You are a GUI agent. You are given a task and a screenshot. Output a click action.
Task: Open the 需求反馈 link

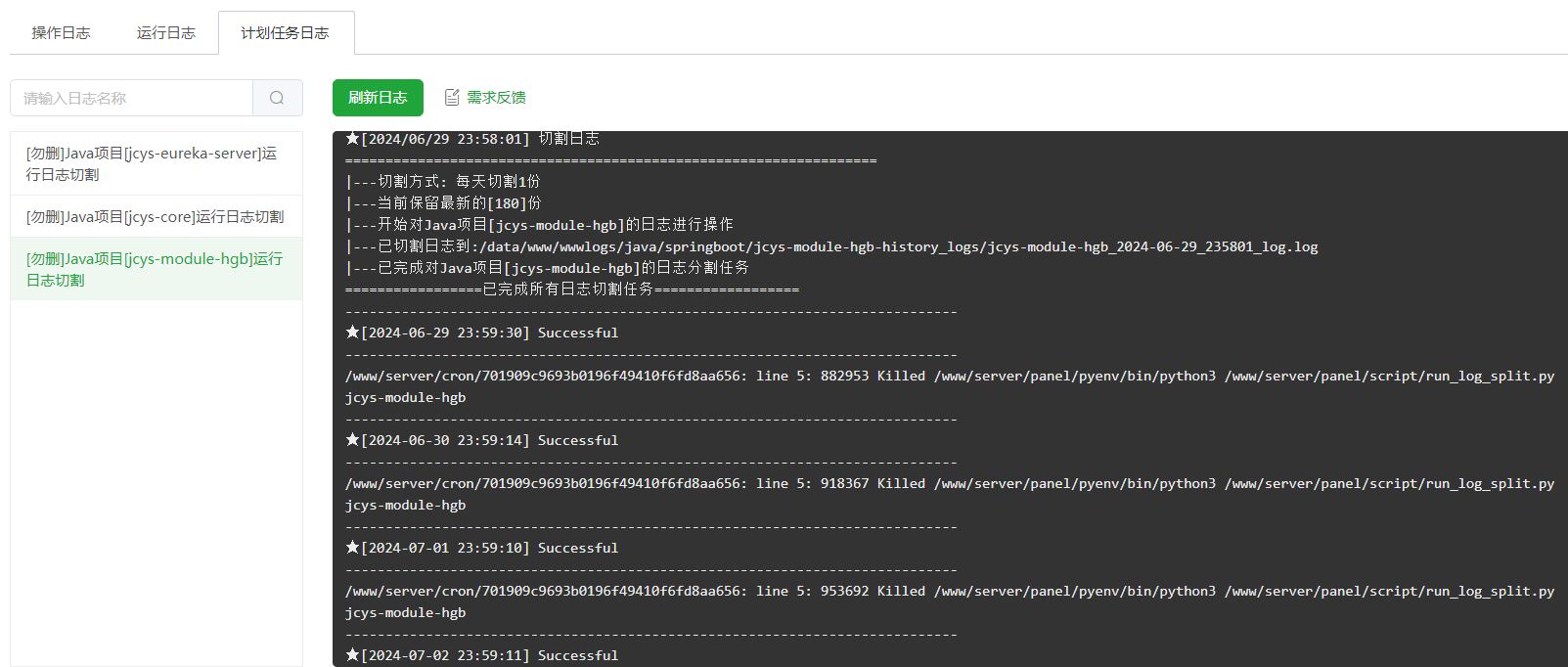pyautogui.click(x=496, y=98)
